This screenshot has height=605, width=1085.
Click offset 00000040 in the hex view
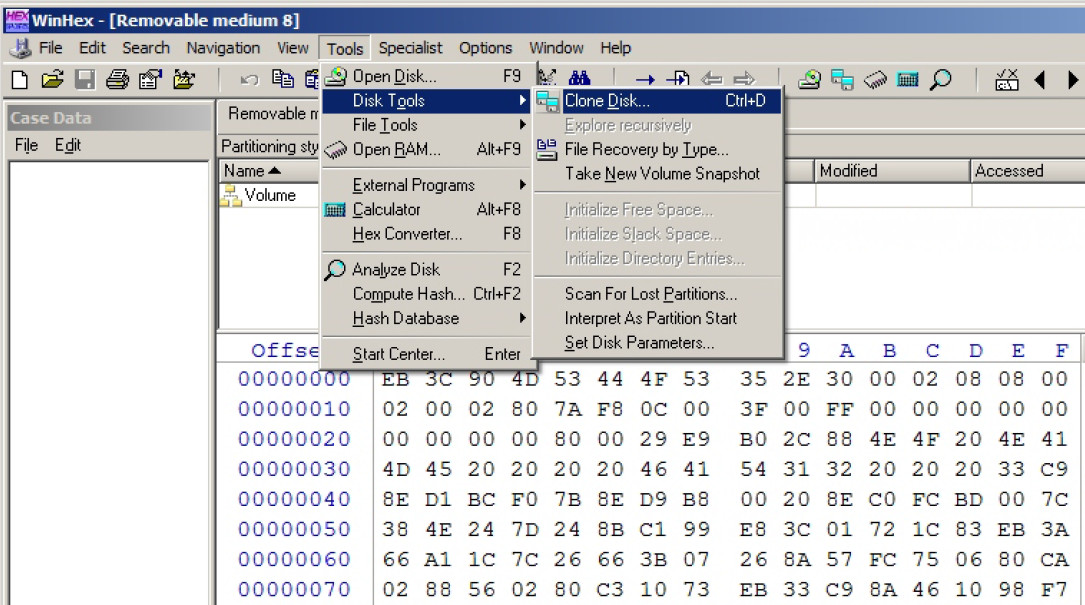[294, 499]
